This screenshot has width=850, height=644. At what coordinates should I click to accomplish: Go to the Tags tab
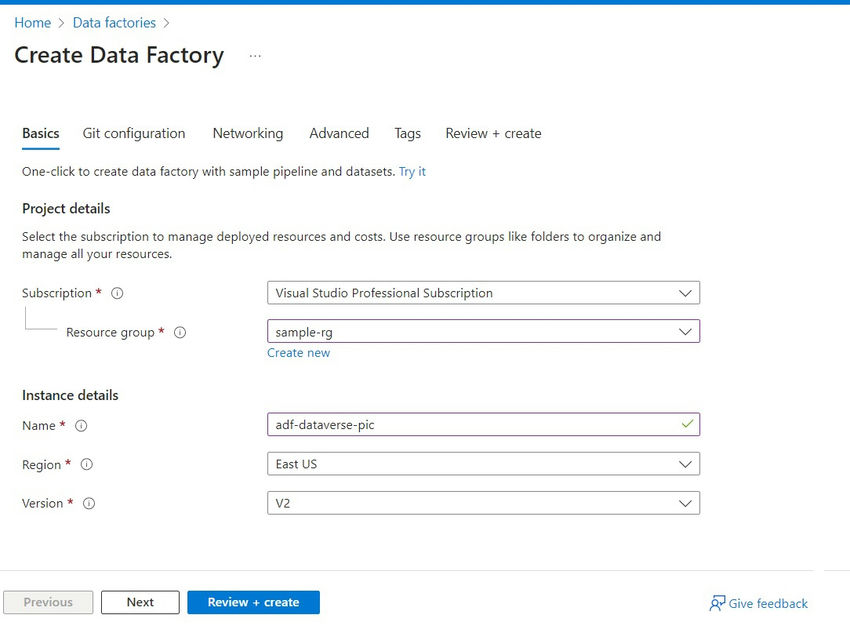pyautogui.click(x=407, y=133)
